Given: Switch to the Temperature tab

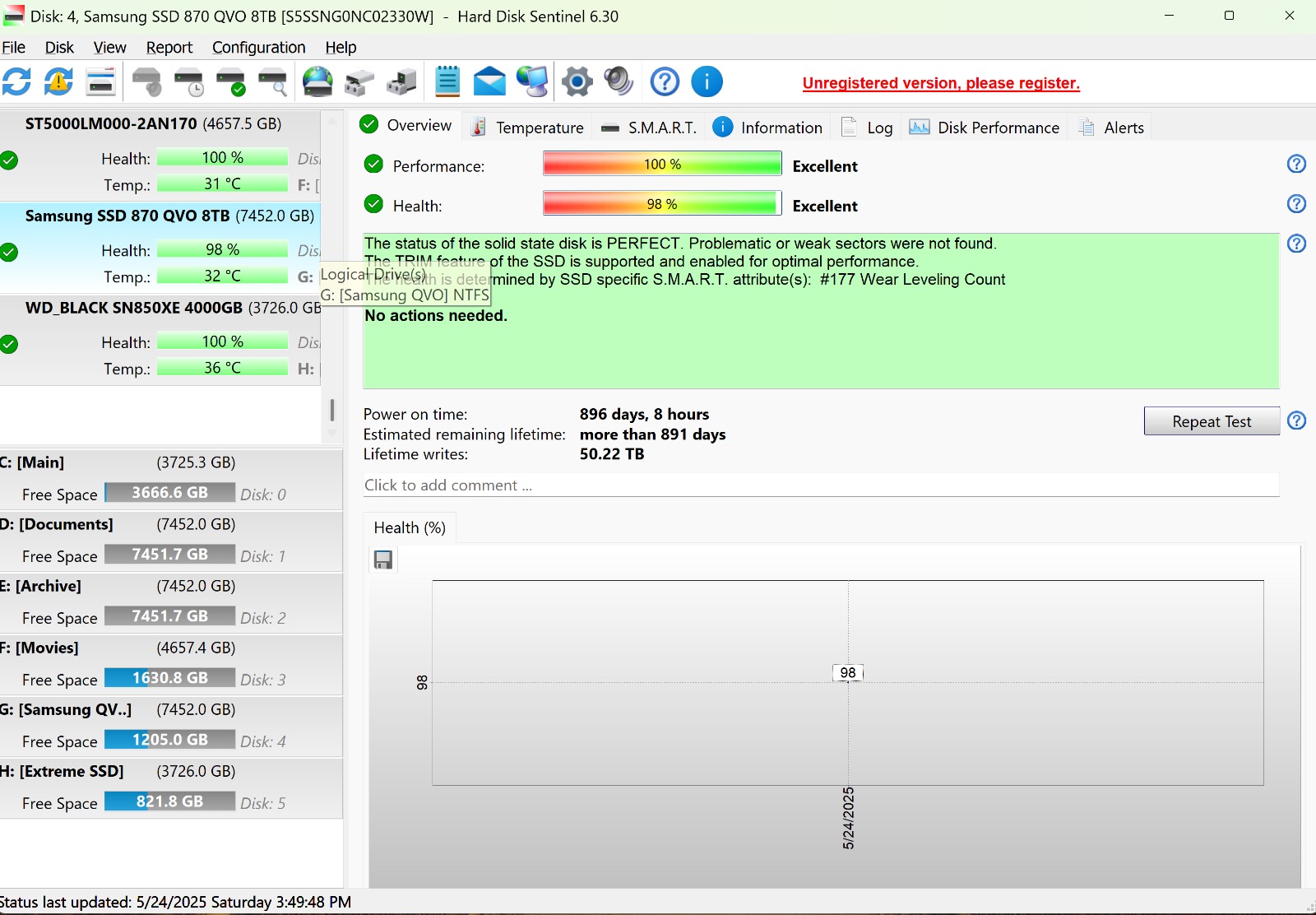Looking at the screenshot, I should pos(526,128).
